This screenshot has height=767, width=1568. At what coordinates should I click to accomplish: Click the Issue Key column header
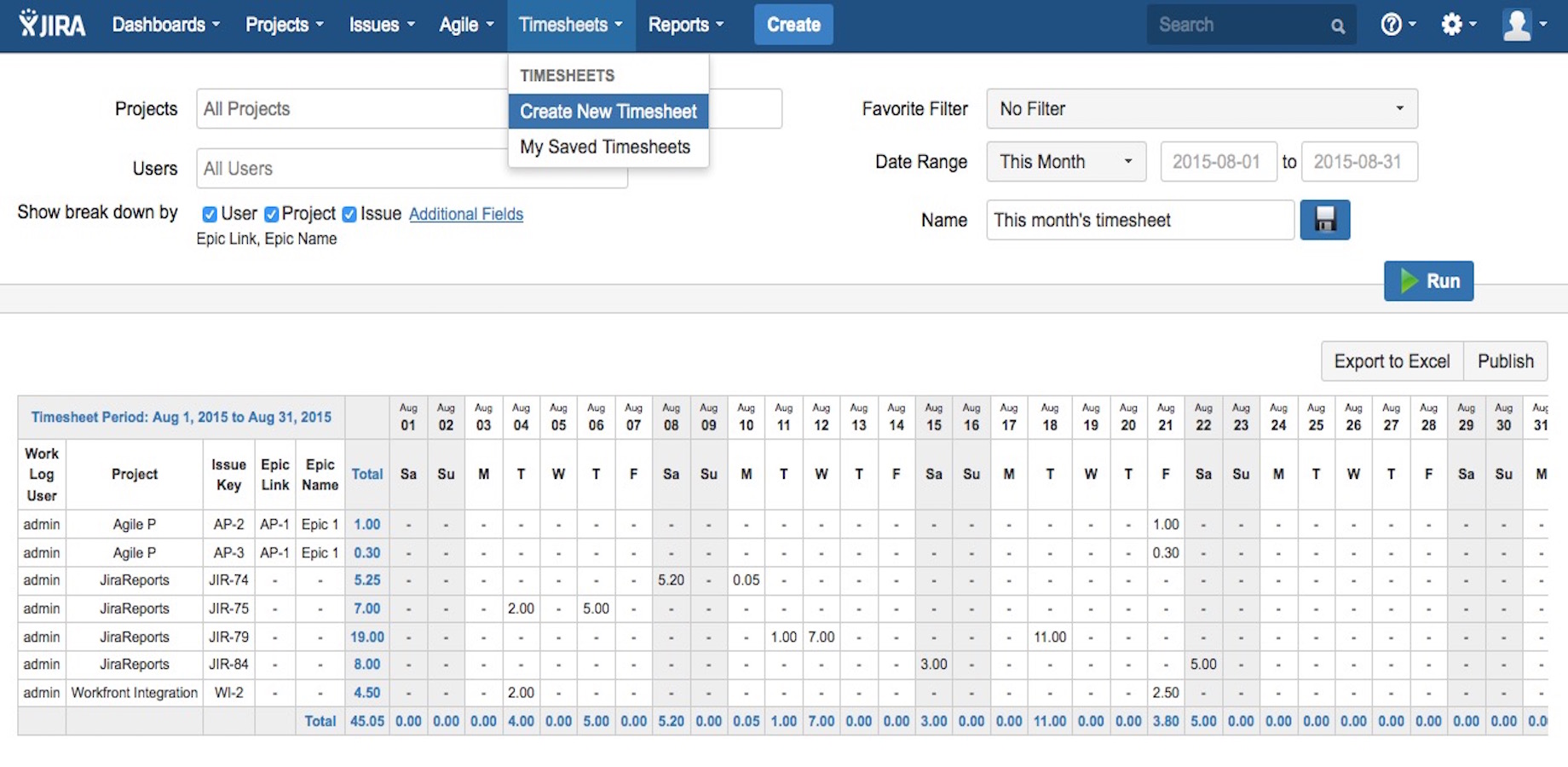click(229, 475)
